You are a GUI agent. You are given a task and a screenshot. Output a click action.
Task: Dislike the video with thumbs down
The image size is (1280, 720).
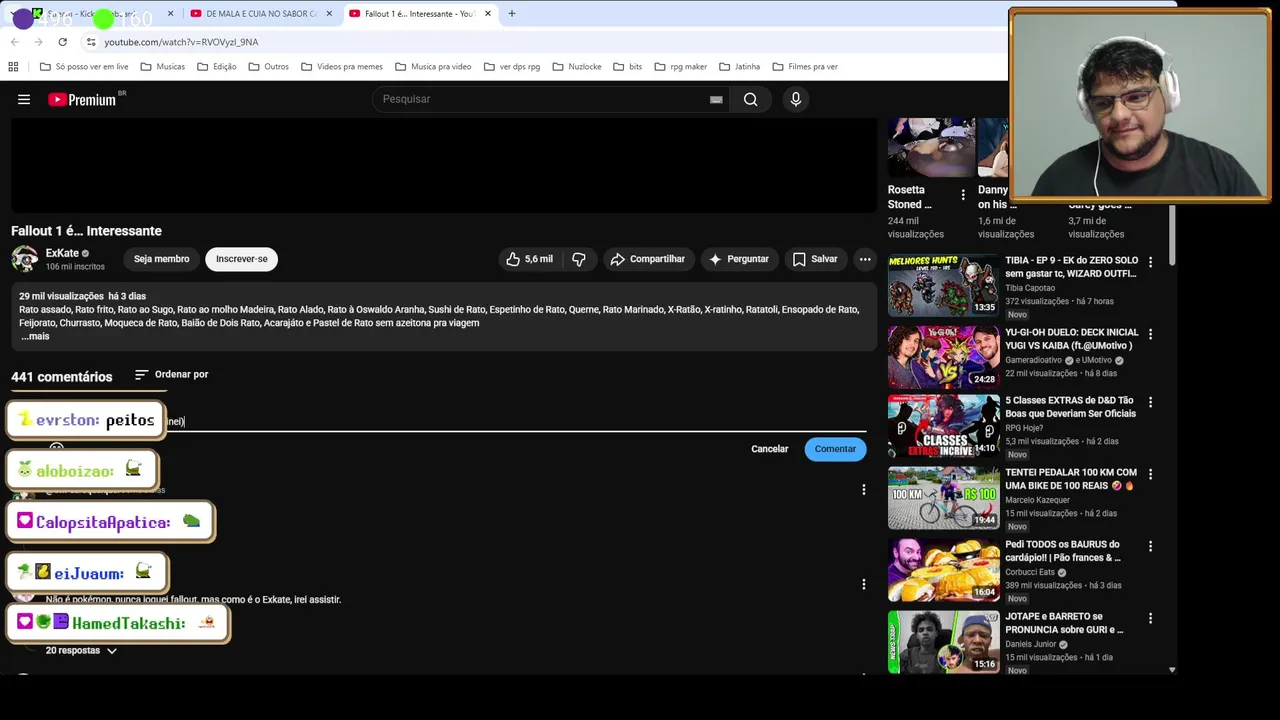[578, 259]
